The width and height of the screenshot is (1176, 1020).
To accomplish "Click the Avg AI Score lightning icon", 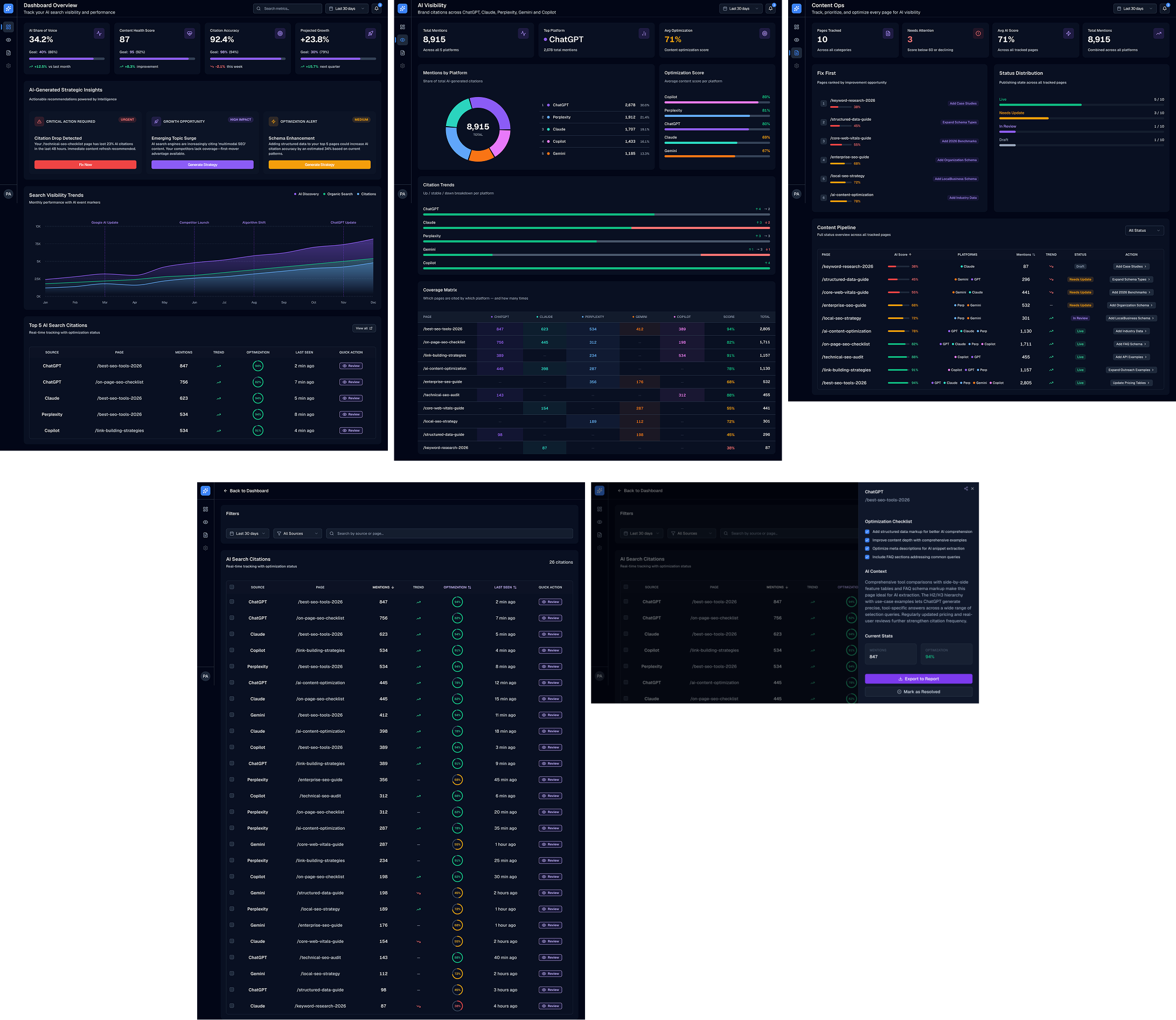I will (1068, 33).
